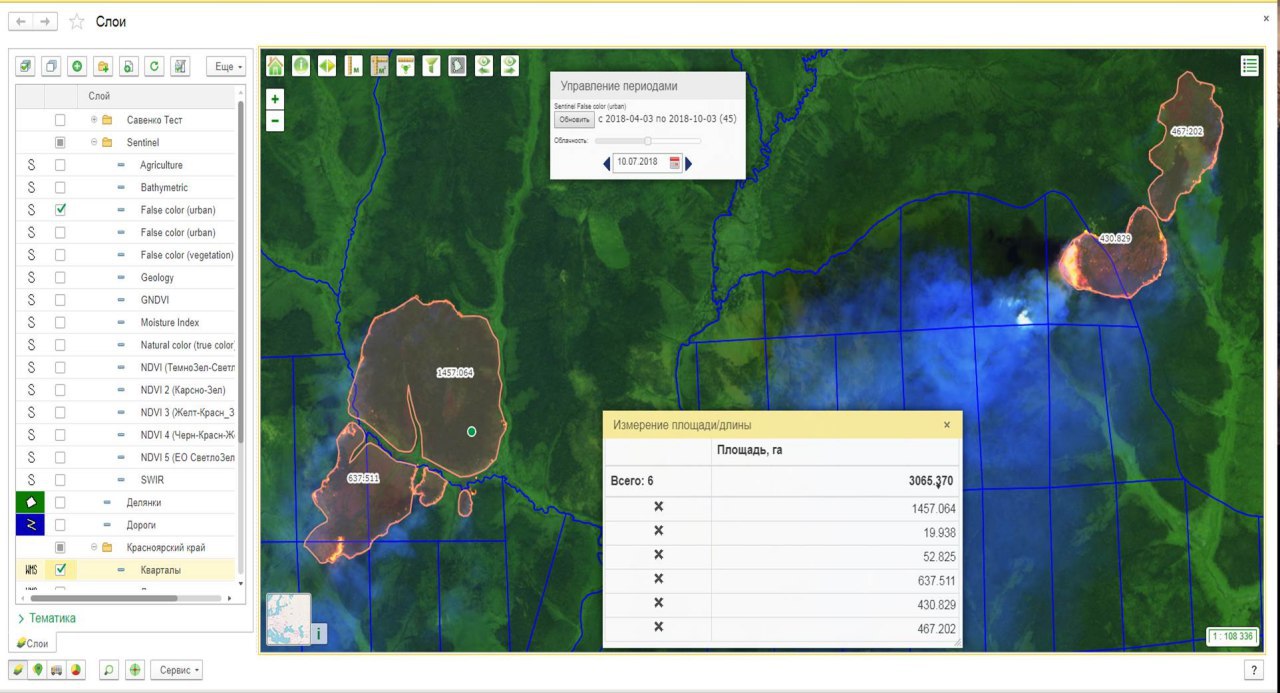Viewport: 1280px width, 693px height.
Task: Adjust the Облачность cloudiness slider handle
Action: pos(648,141)
